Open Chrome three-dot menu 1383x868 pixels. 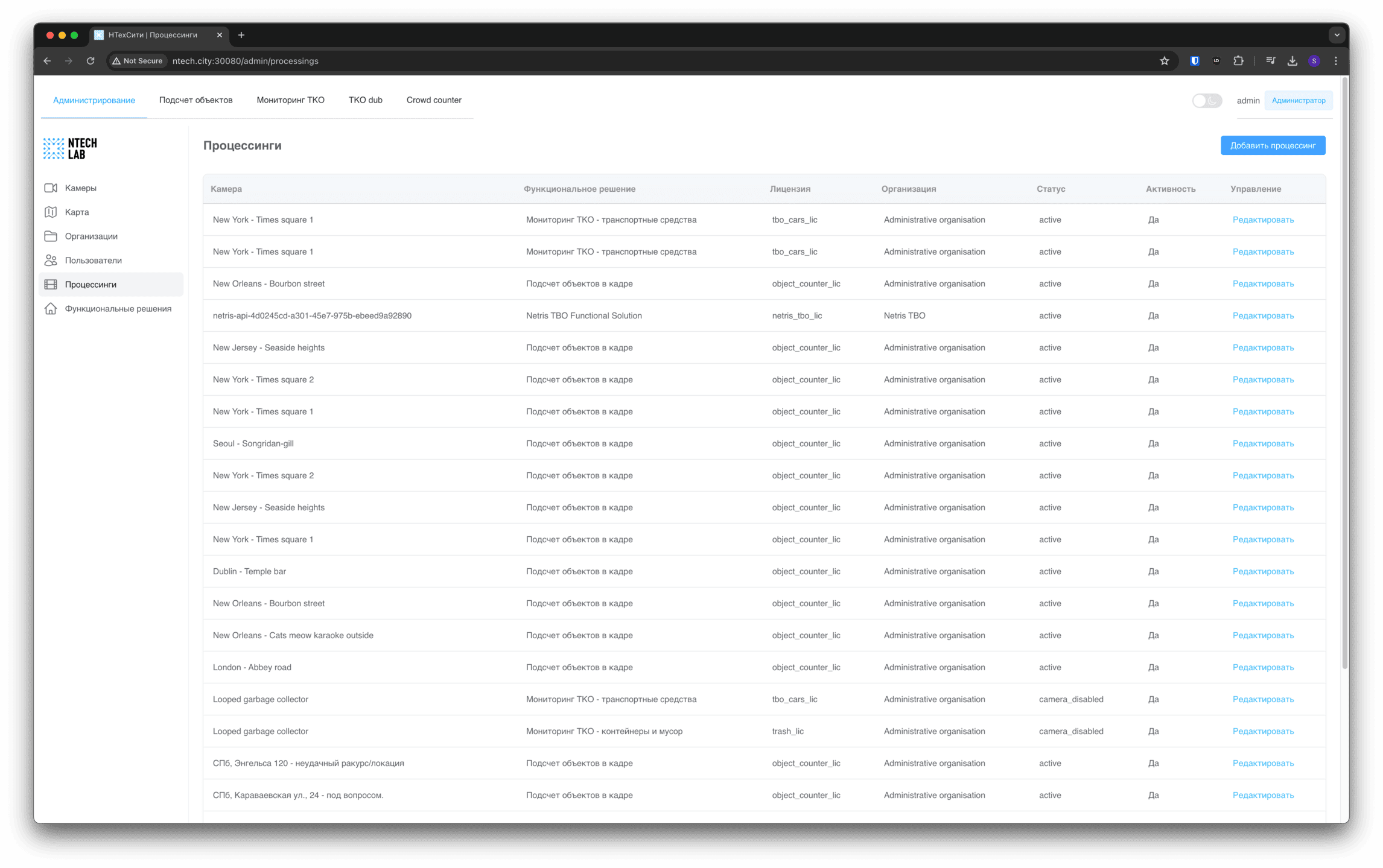pyautogui.click(x=1336, y=61)
